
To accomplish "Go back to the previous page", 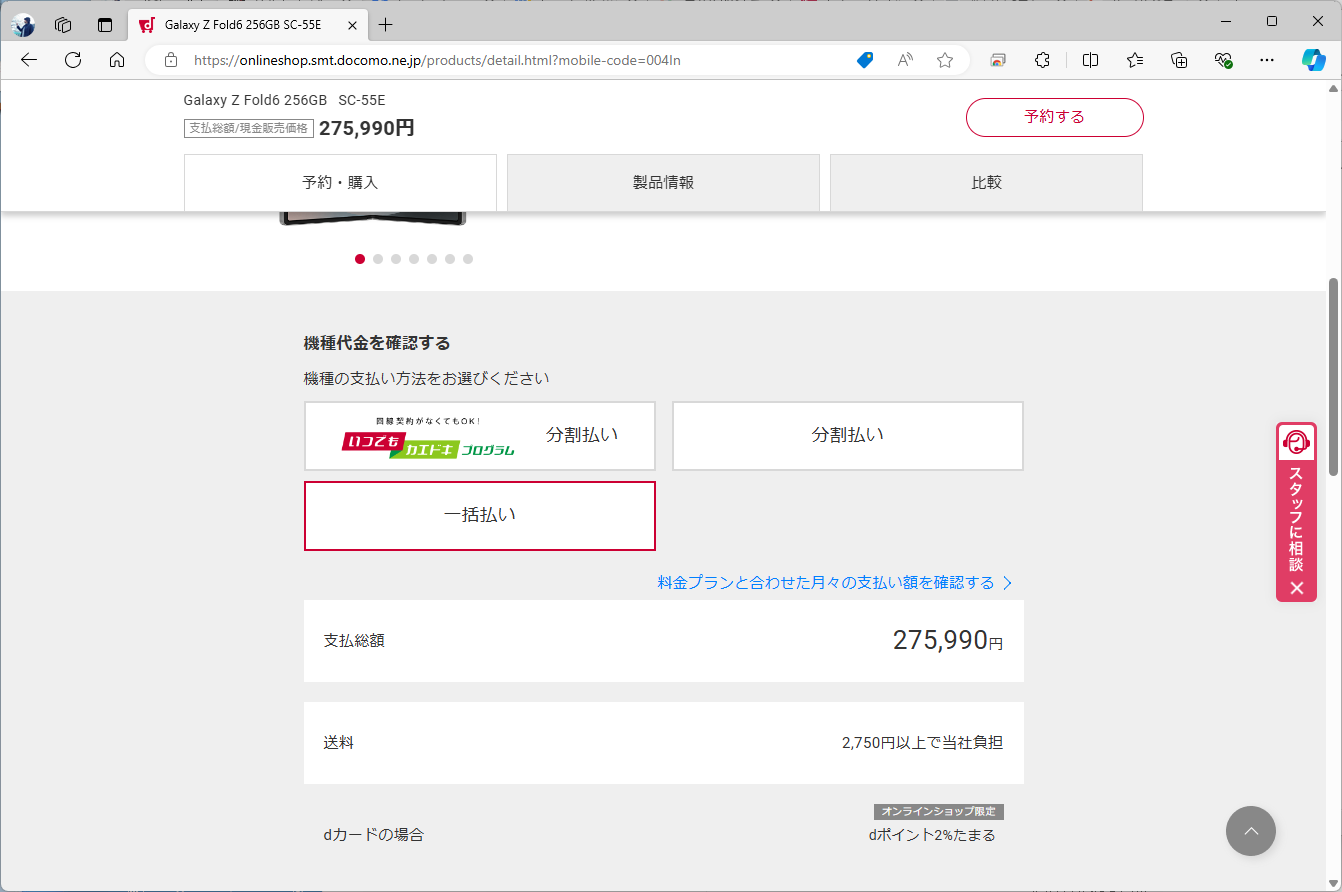I will pos(29,60).
